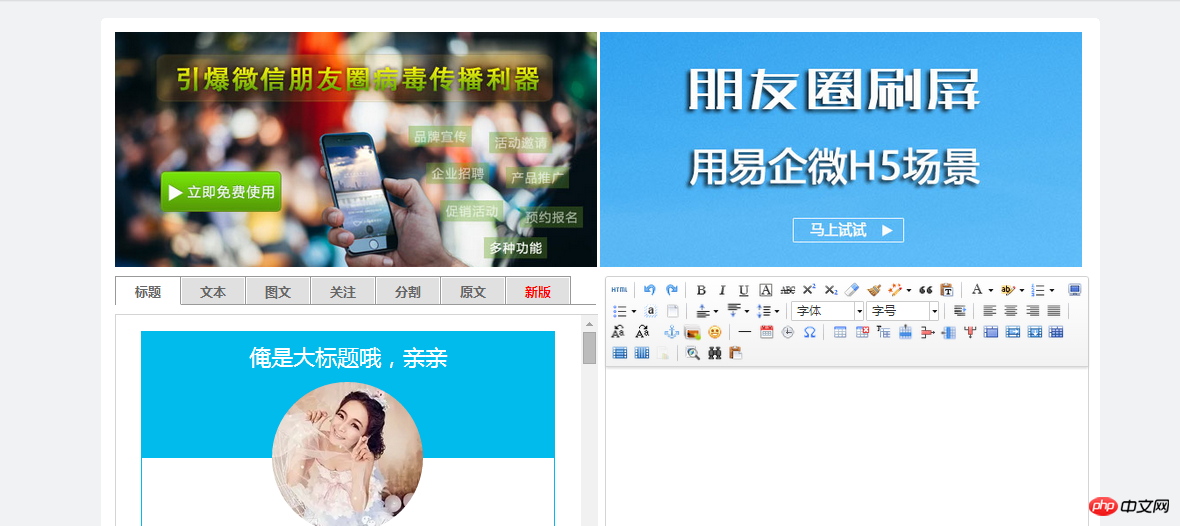Open find and replace binoculars

[x=715, y=353]
